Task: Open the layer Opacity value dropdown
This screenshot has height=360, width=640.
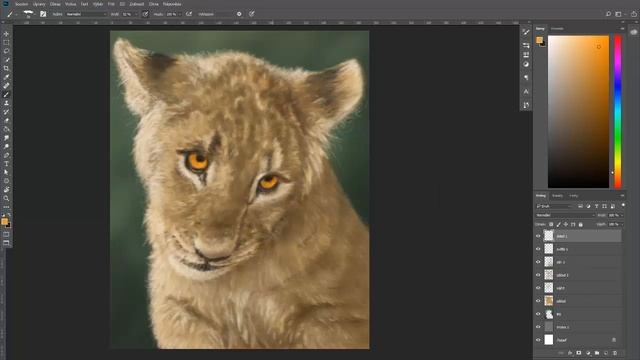Action: pyautogui.click(x=621, y=215)
